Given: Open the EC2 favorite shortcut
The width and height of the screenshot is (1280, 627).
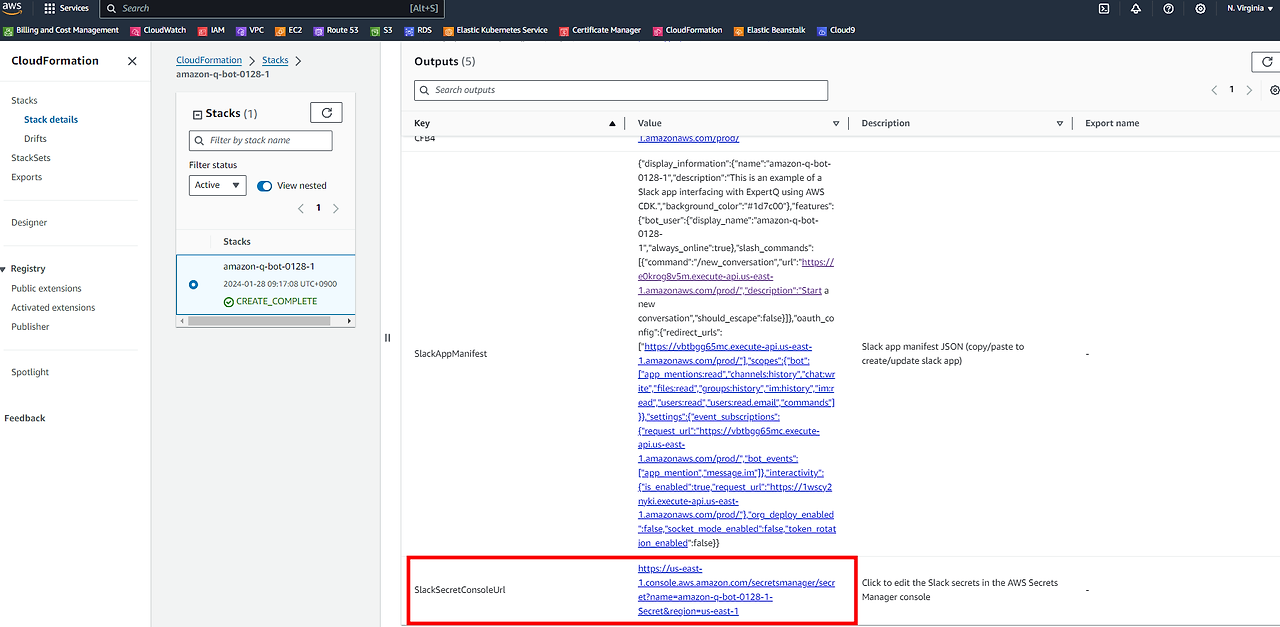Looking at the screenshot, I should pos(289,30).
